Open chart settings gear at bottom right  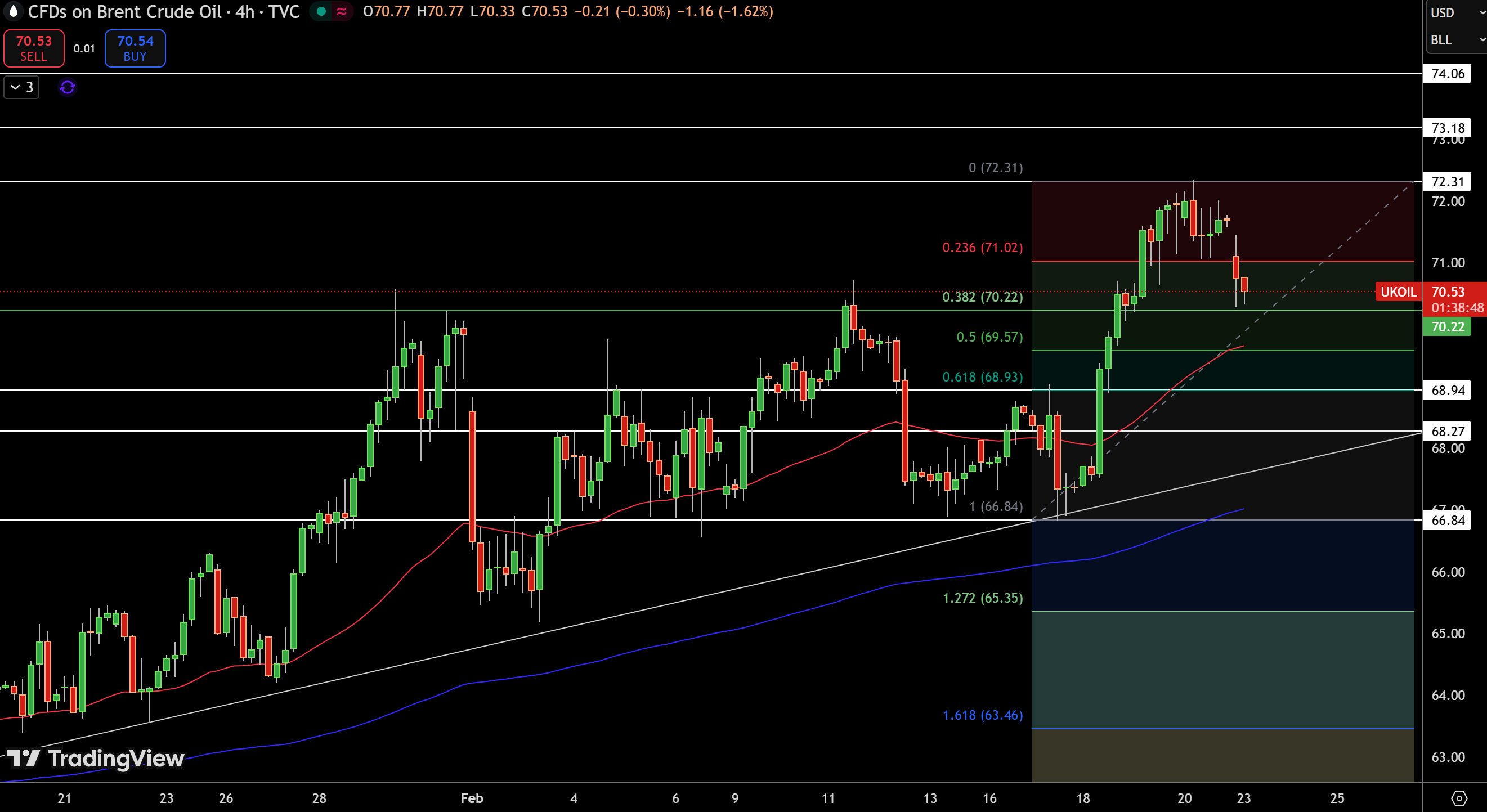click(x=1459, y=798)
